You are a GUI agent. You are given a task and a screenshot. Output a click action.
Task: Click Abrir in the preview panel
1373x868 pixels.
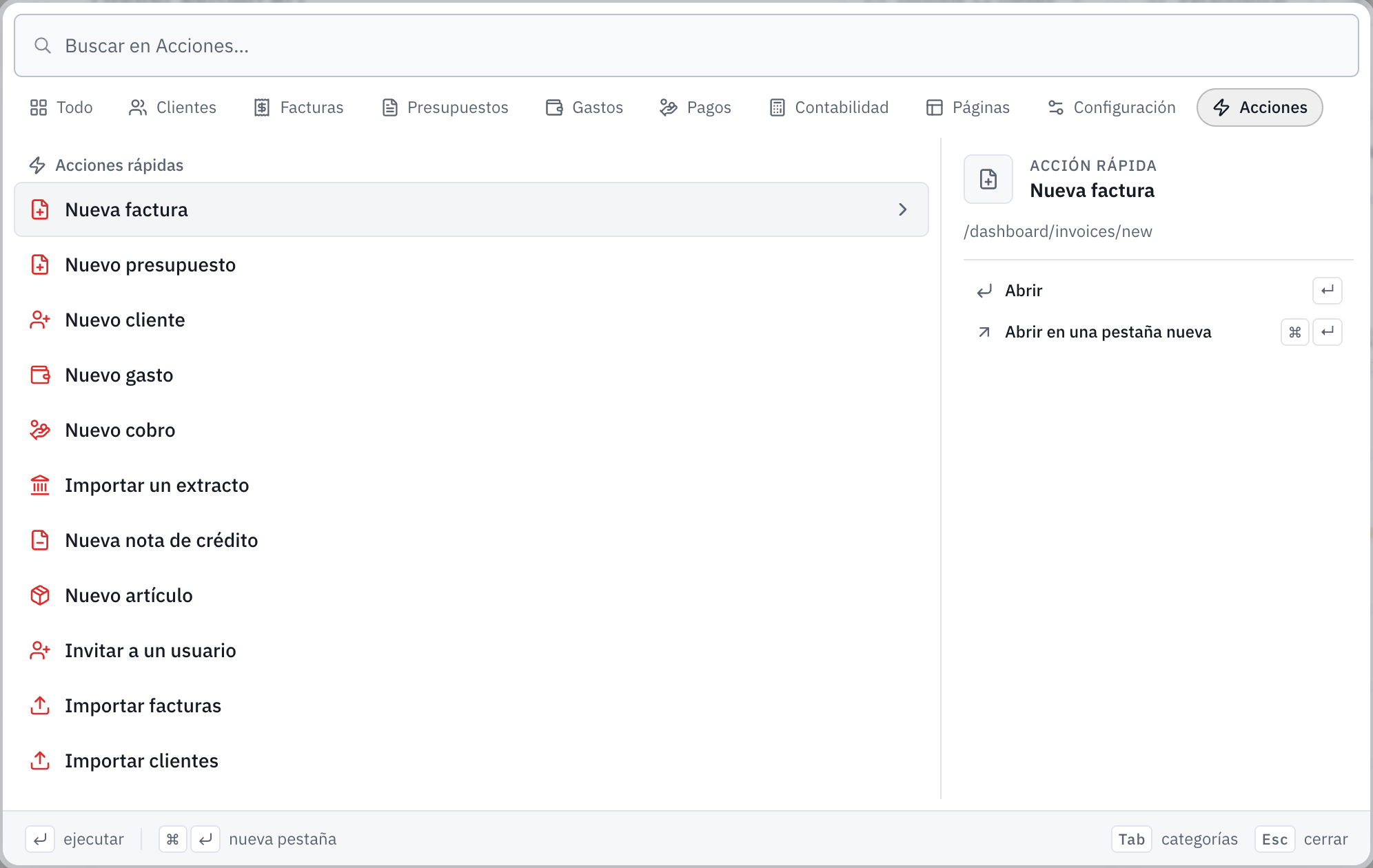pos(1159,291)
